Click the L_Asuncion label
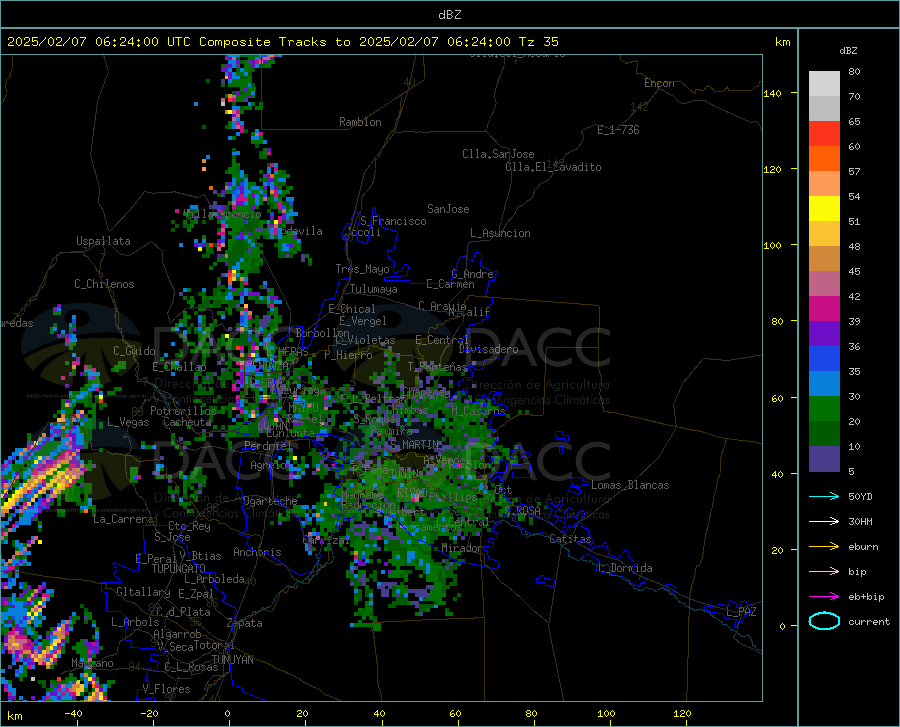Viewport: 900px width, 727px height. click(x=500, y=233)
